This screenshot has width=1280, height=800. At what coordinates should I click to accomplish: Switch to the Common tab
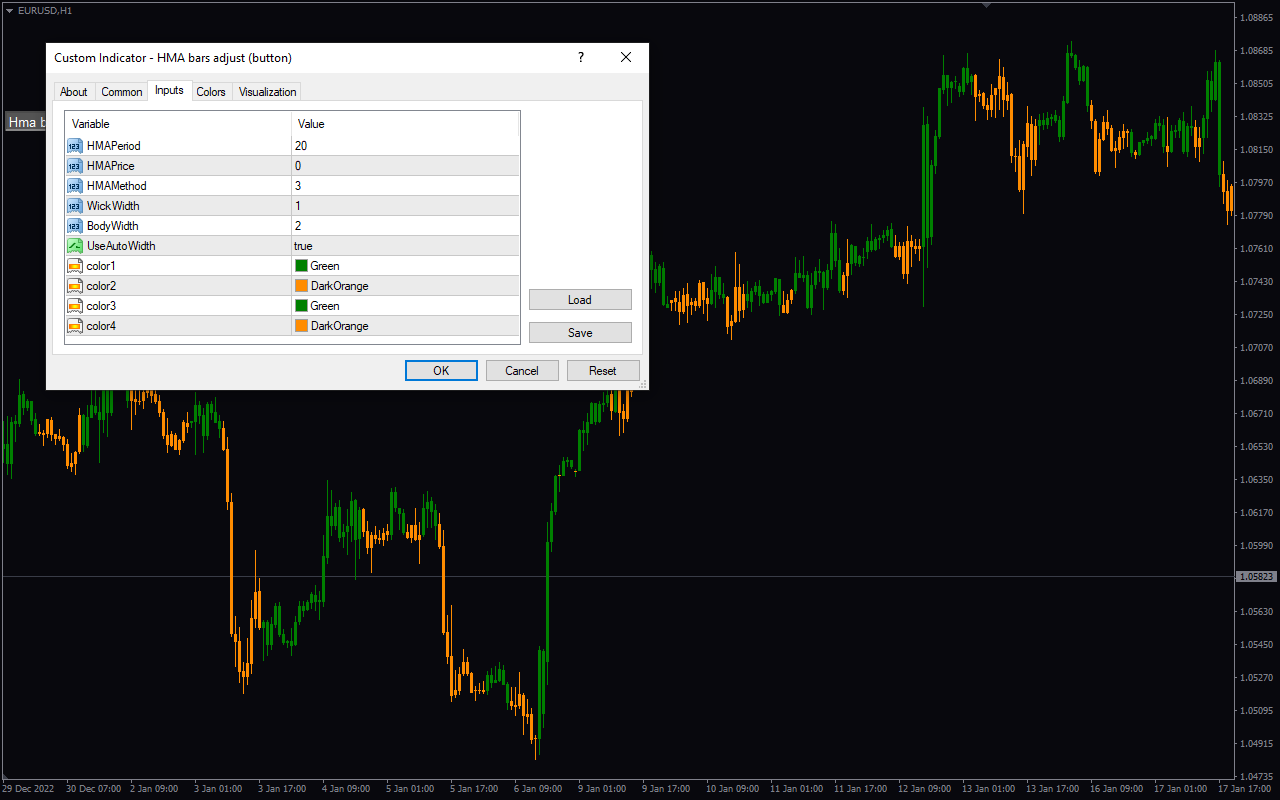click(x=122, y=92)
